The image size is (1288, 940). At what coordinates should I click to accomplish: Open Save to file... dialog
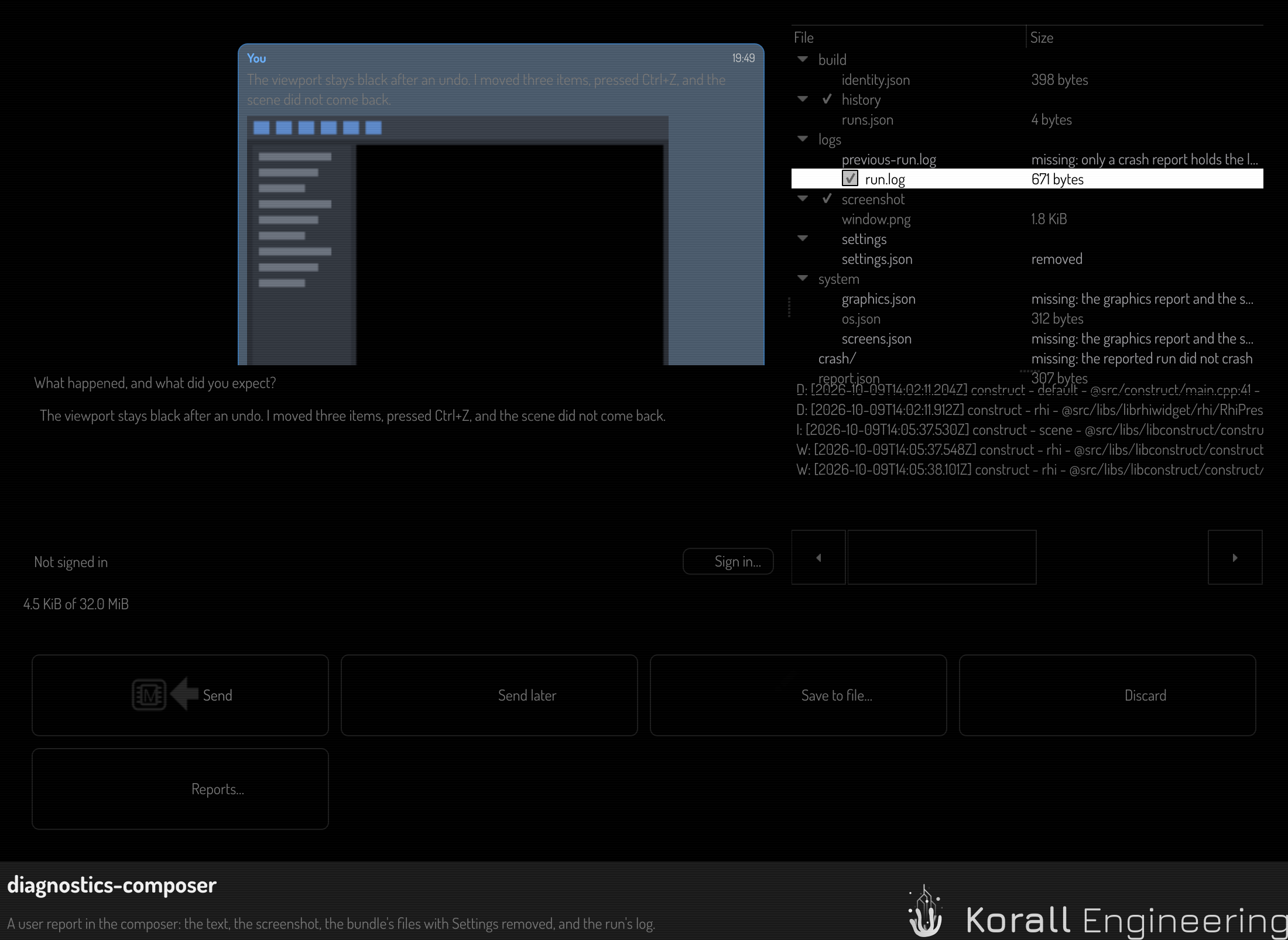pyautogui.click(x=799, y=695)
